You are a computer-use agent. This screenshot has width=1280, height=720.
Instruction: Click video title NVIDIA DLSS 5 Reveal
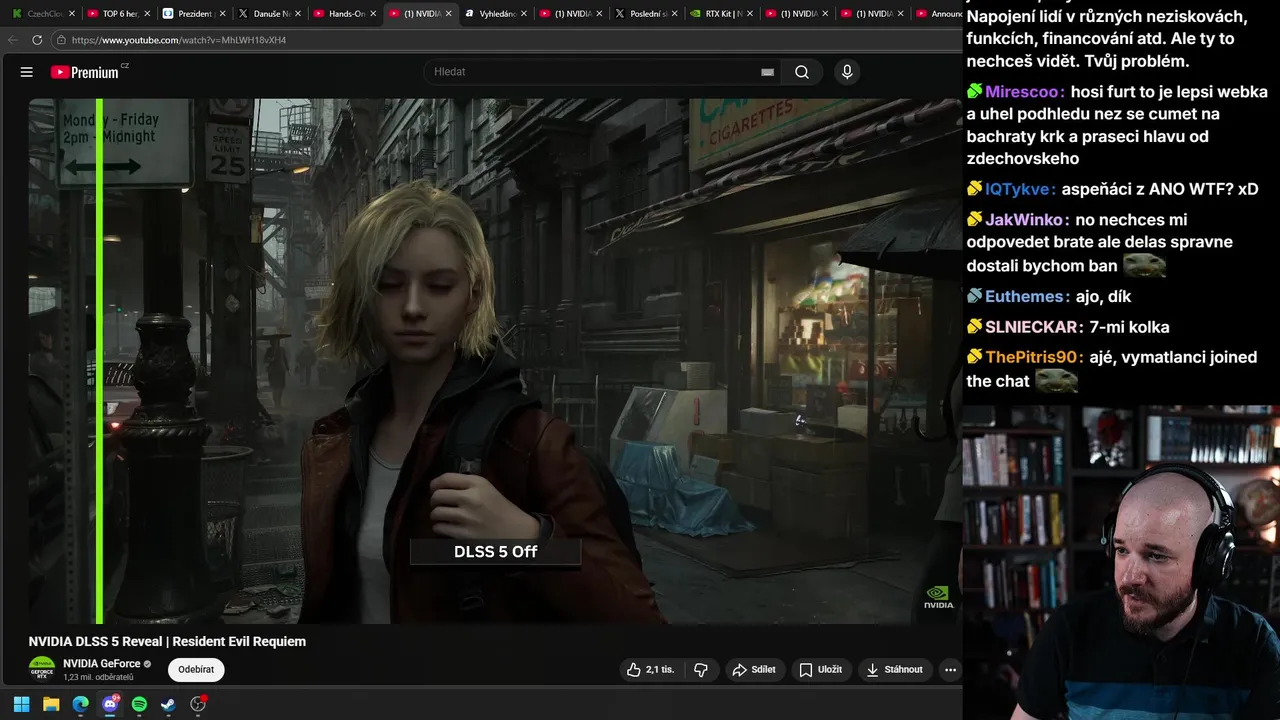coord(167,642)
